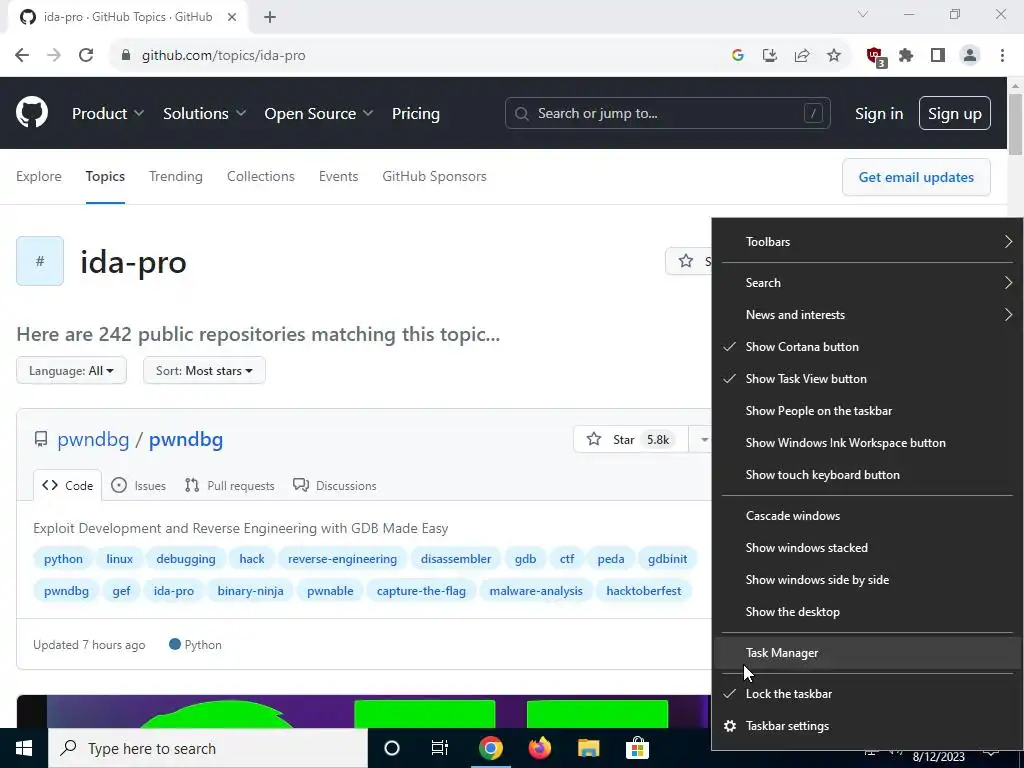Click the reverse-engineering topic tag
1024x768 pixels.
[342, 559]
